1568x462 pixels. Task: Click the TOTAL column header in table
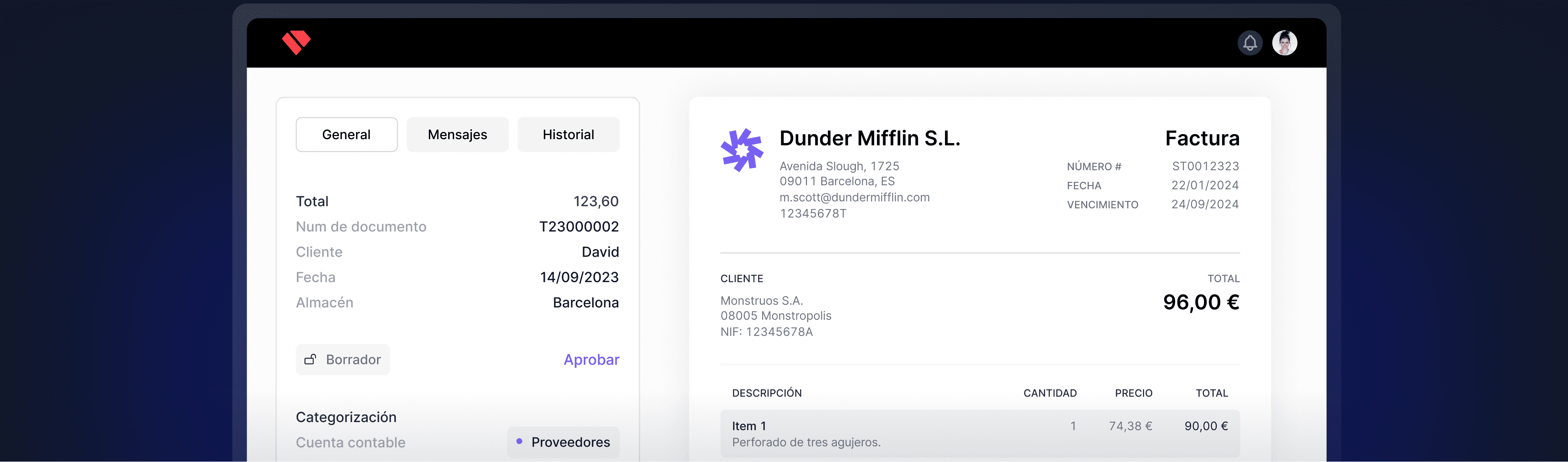(x=1211, y=393)
